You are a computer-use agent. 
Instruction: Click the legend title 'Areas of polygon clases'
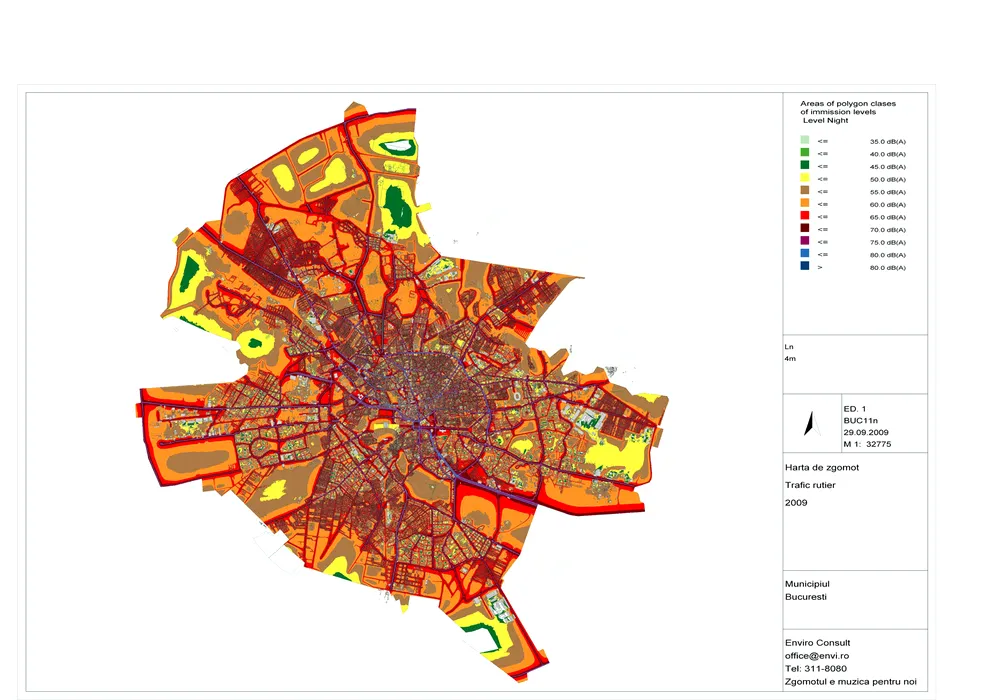coord(848,104)
